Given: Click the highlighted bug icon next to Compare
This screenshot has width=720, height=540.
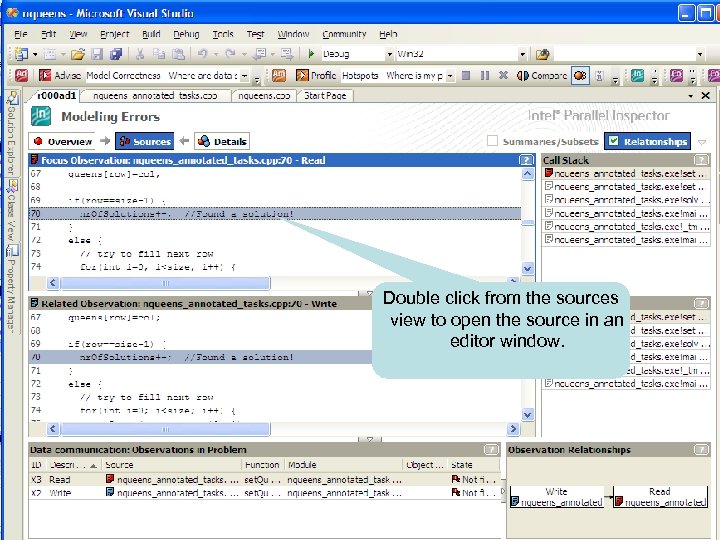Looking at the screenshot, I should (580, 75).
